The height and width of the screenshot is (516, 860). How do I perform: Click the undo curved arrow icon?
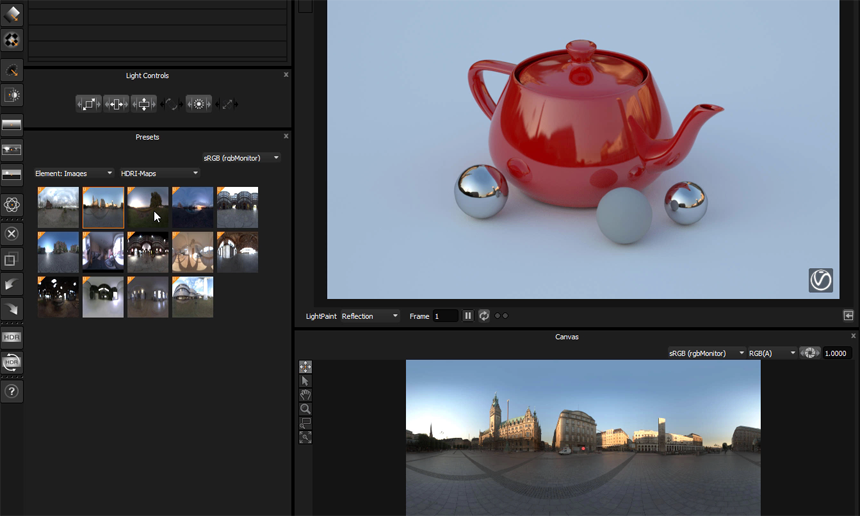[12, 283]
